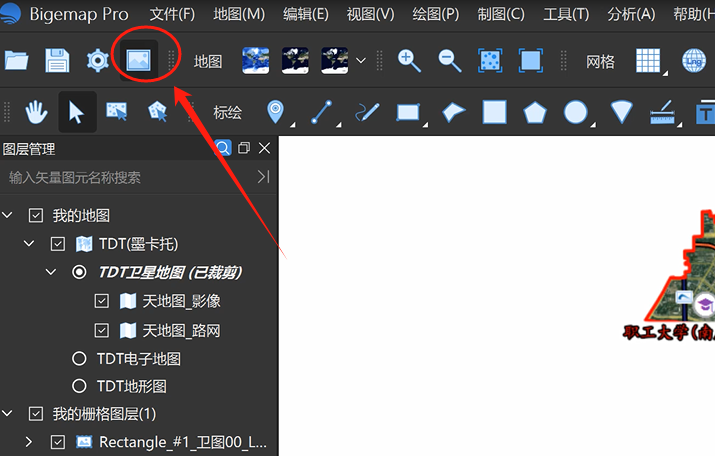
Task: Select the line drawing tool
Action: coord(321,112)
